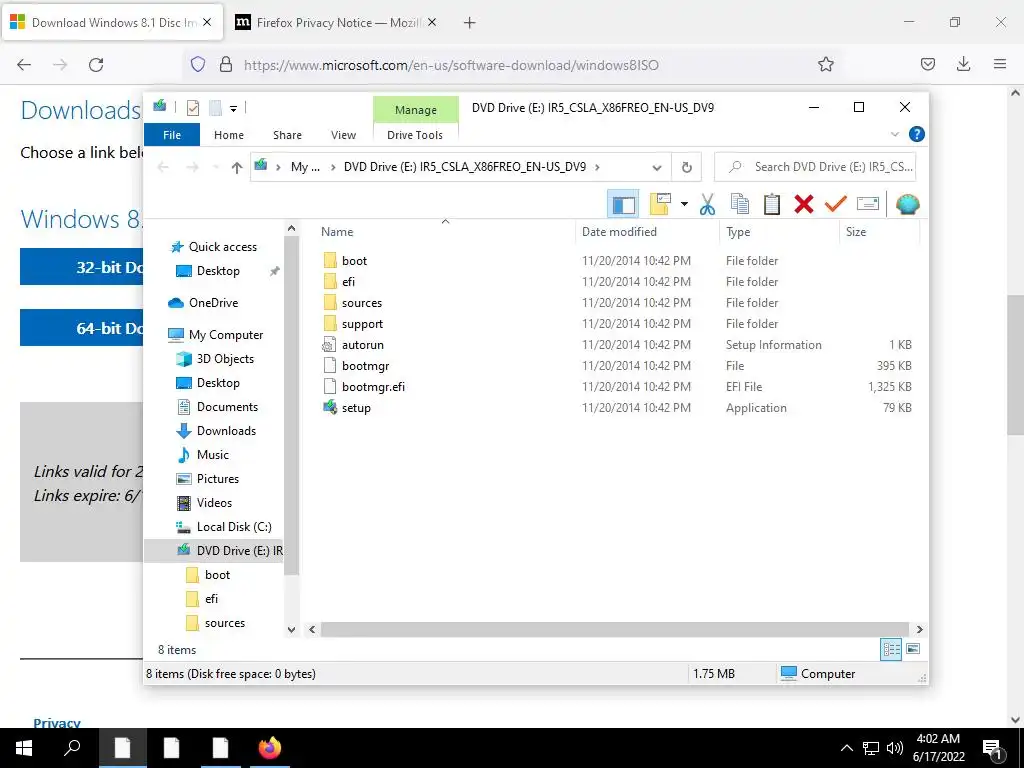Switch to Firefox Privacy Notice tab
Screen dimensions: 1024x768
click(x=336, y=23)
